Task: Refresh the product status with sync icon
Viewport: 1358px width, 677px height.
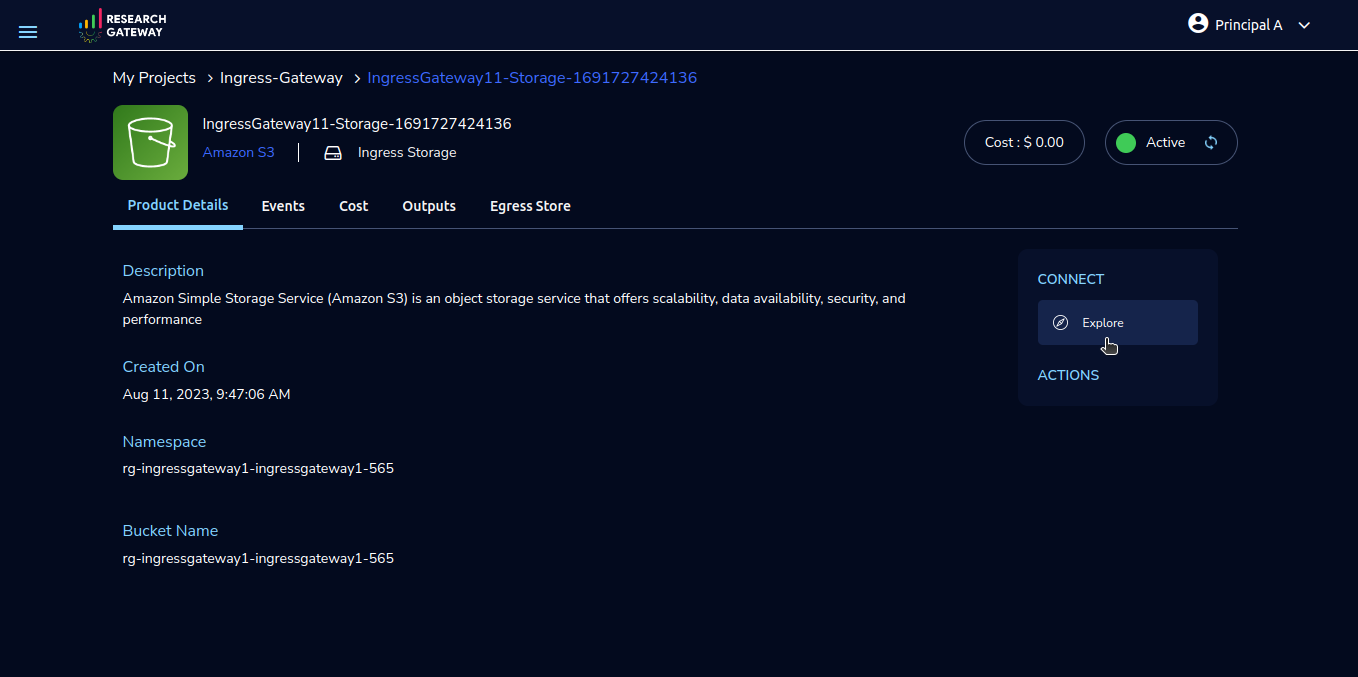Action: pos(1211,143)
